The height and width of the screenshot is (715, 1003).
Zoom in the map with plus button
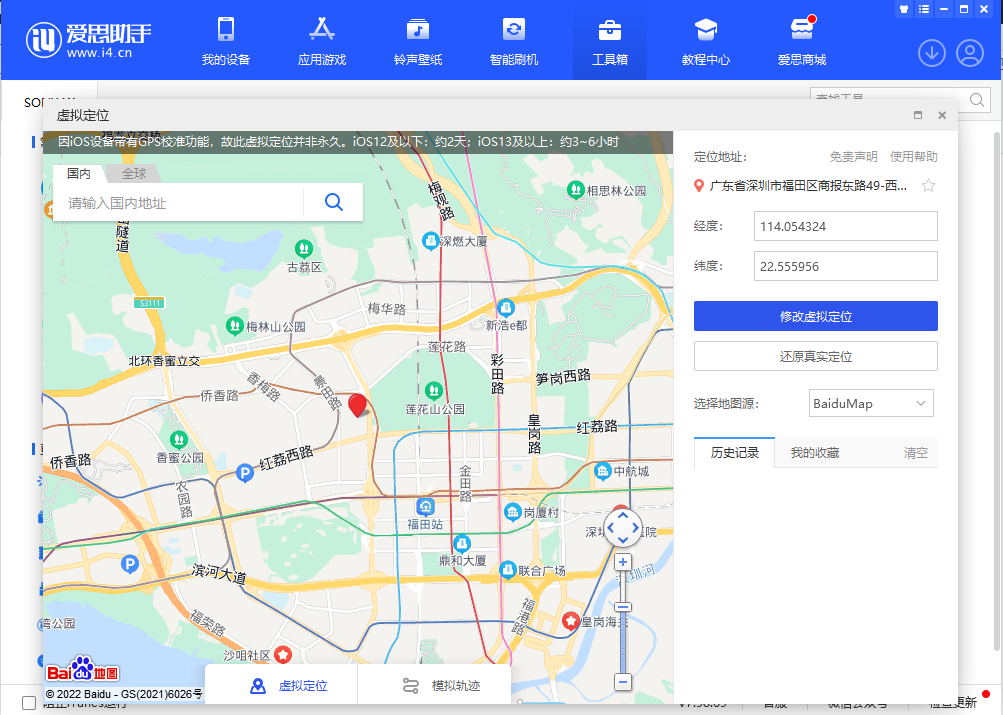622,562
